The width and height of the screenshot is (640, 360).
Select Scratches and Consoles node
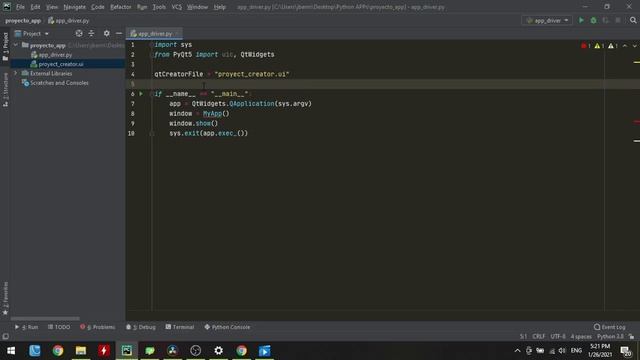pos(59,83)
